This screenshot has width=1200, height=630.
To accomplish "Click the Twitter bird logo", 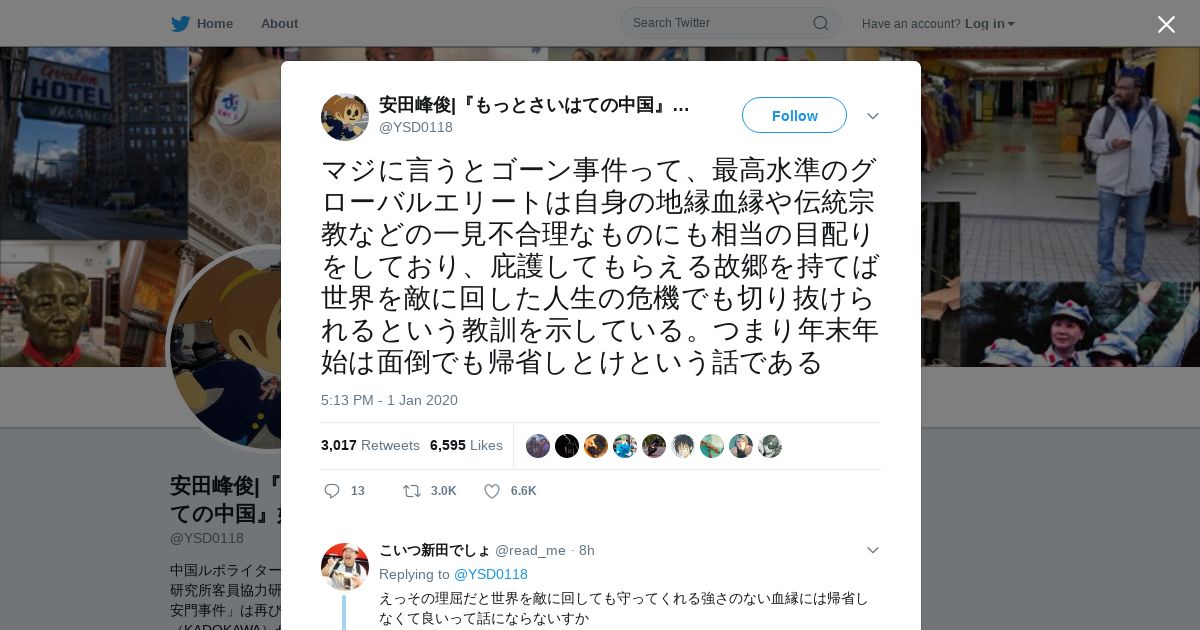I will [180, 23].
